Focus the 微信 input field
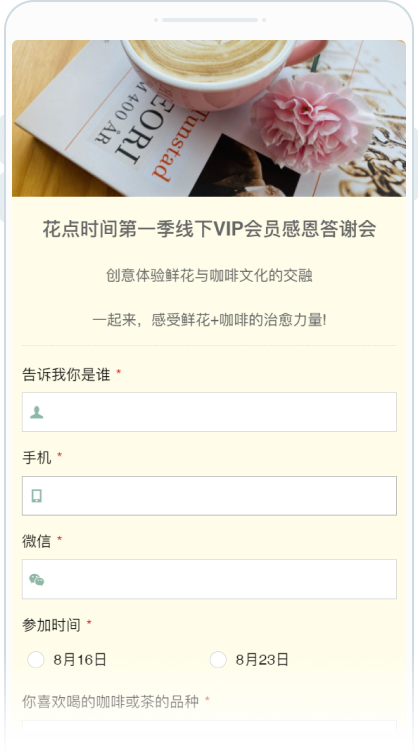420x756 pixels. pos(209,580)
